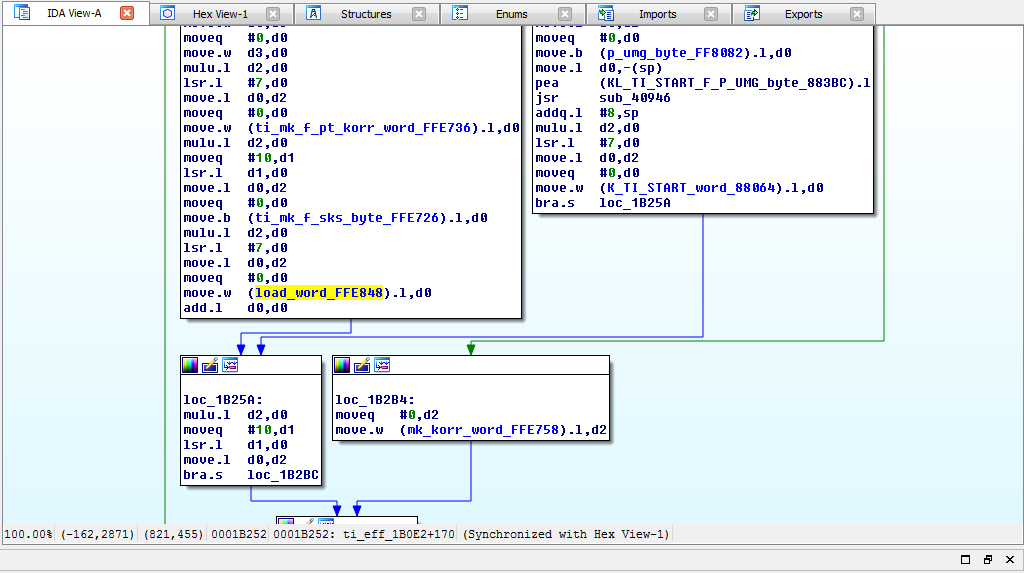Click the Structures tab icon

pos(313,13)
